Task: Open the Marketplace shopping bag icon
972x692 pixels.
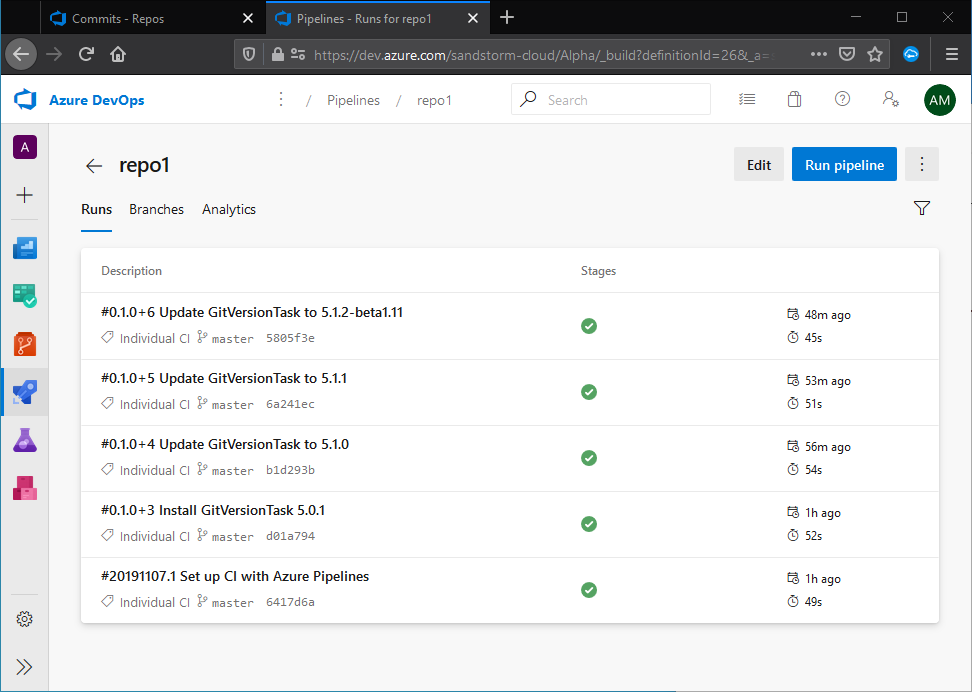Action: click(794, 99)
